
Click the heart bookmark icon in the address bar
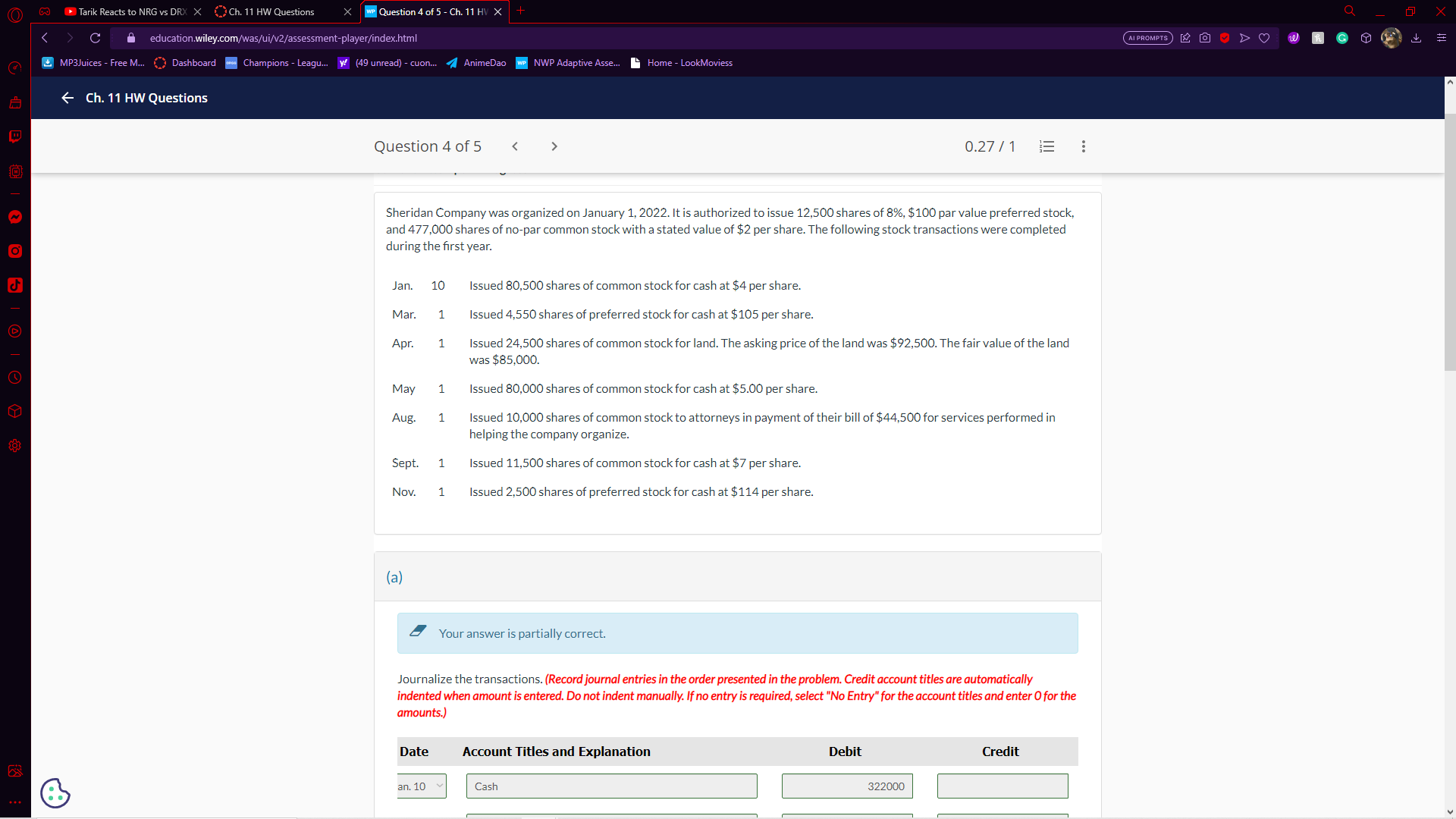pyautogui.click(x=1264, y=38)
